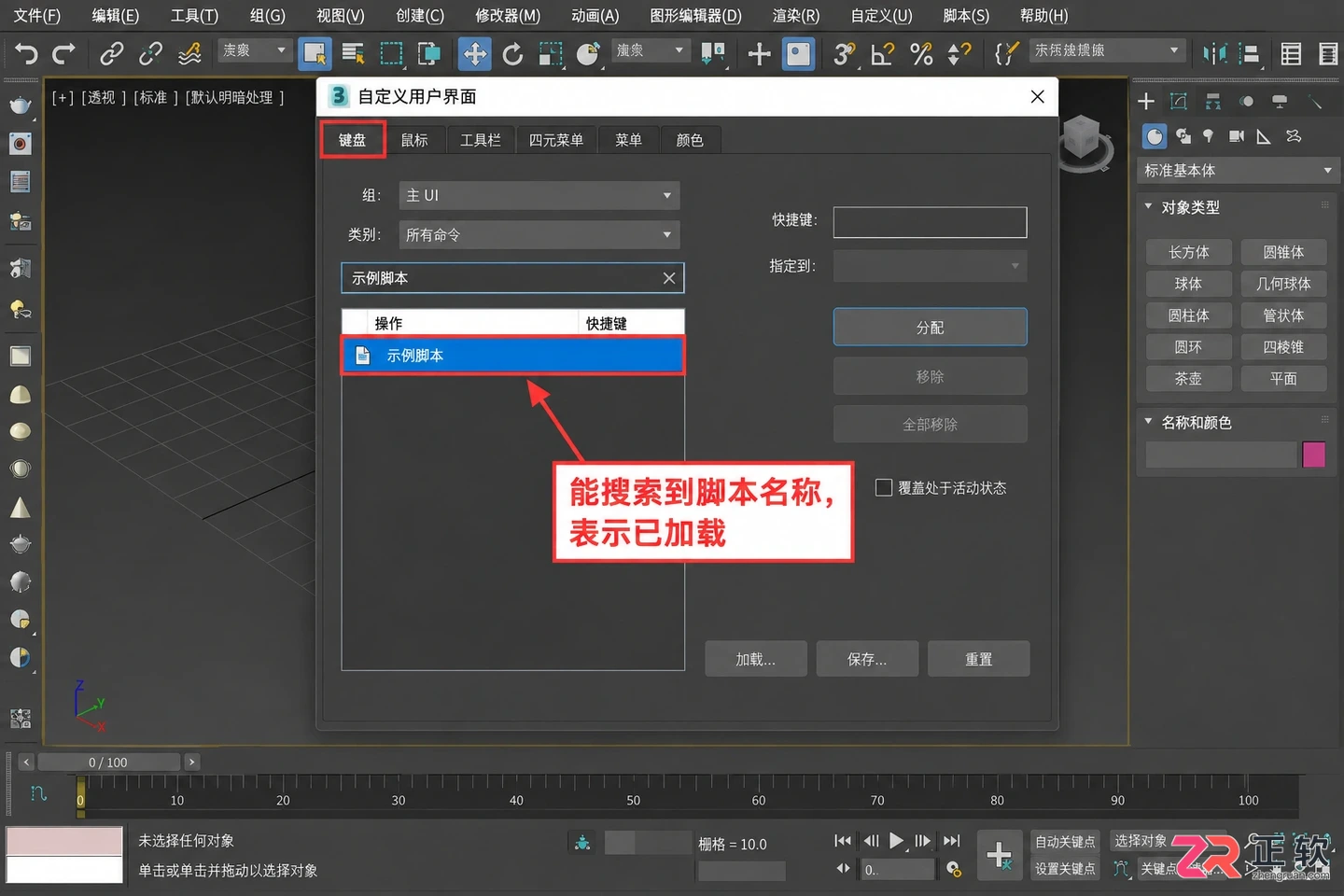Activate the Select and Rotate tool

pyautogui.click(x=512, y=54)
